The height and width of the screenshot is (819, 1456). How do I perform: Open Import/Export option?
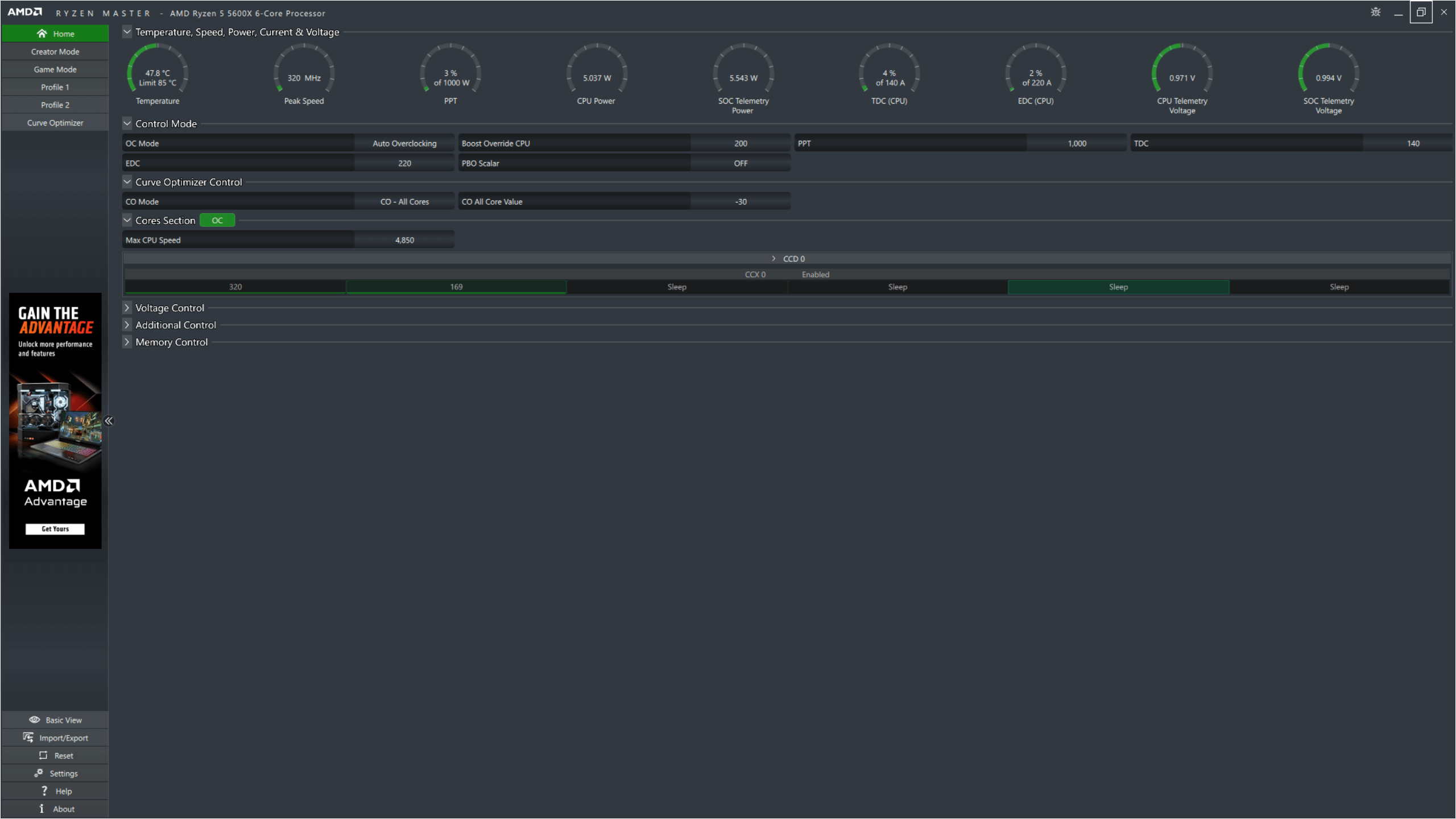(55, 738)
